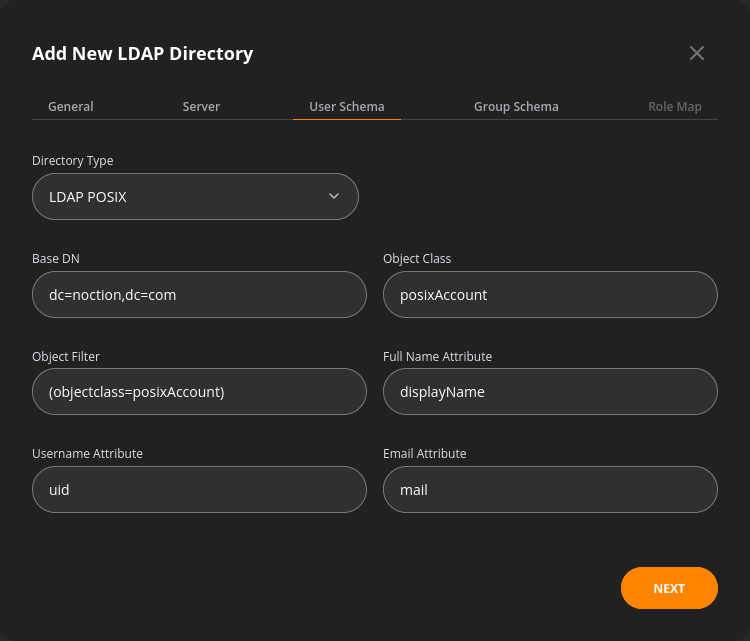Image resolution: width=750 pixels, height=641 pixels.
Task: Switch to the General tab
Action: point(71,106)
